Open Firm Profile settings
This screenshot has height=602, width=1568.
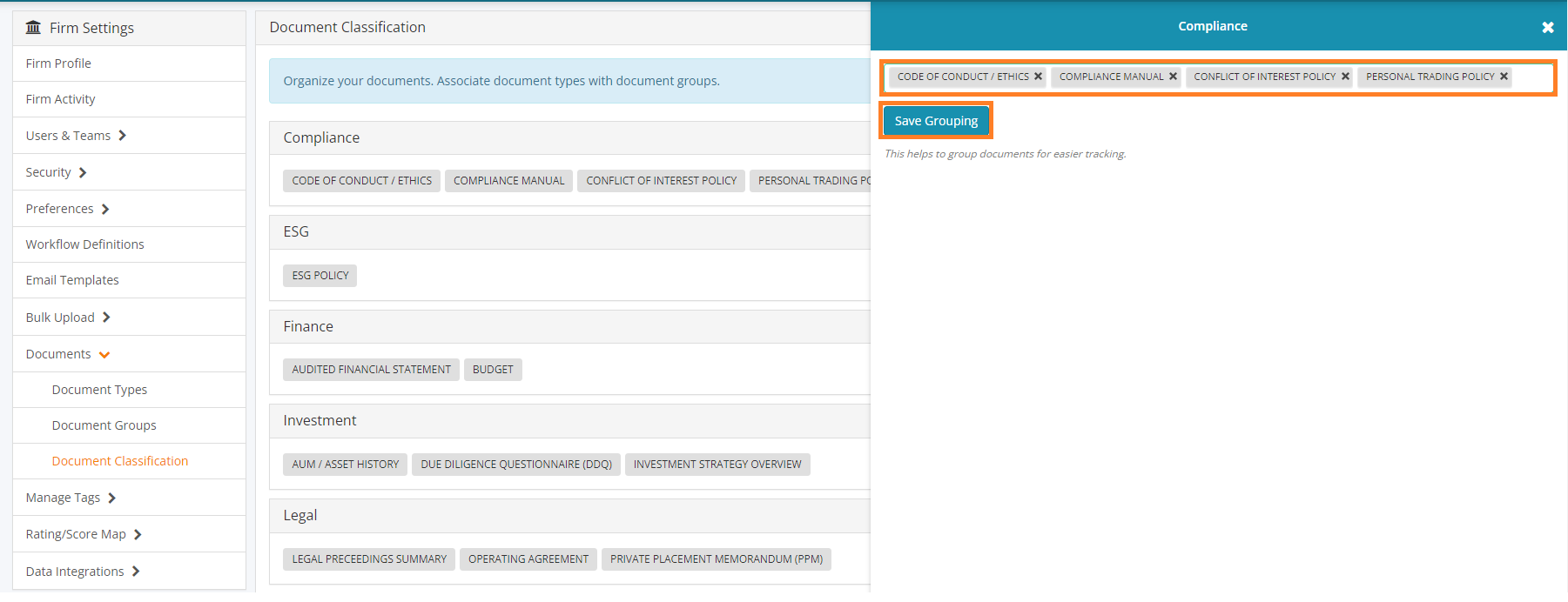point(129,64)
